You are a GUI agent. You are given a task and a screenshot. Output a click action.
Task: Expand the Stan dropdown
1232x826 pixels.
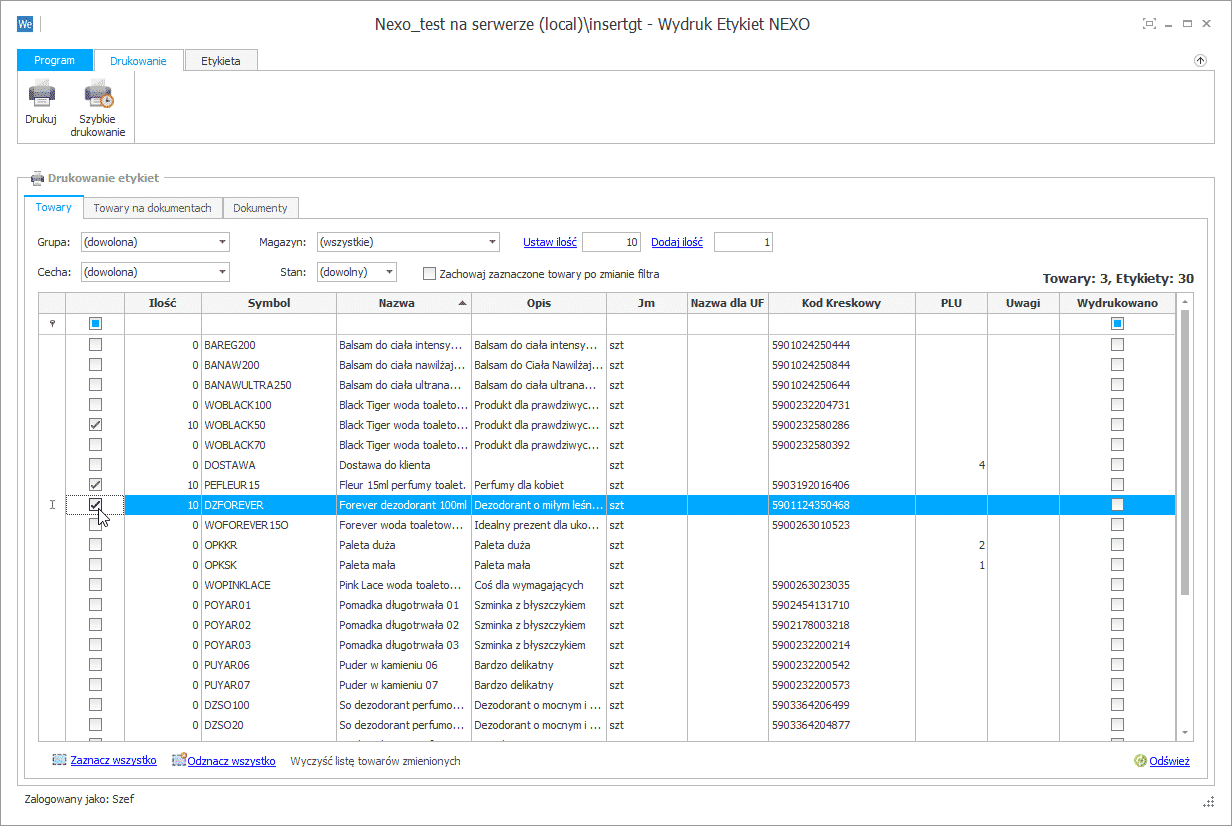[x=390, y=272]
